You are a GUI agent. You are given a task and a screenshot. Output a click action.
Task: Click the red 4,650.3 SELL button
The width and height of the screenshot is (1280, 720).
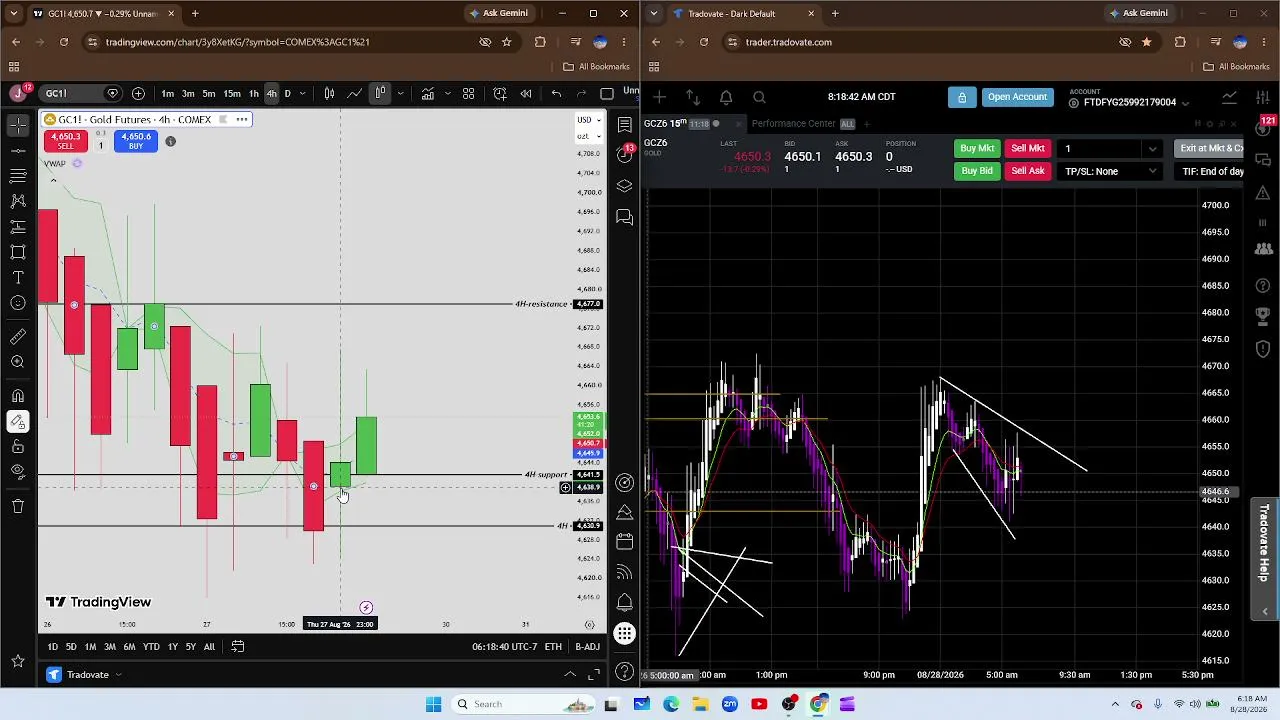coord(66,141)
